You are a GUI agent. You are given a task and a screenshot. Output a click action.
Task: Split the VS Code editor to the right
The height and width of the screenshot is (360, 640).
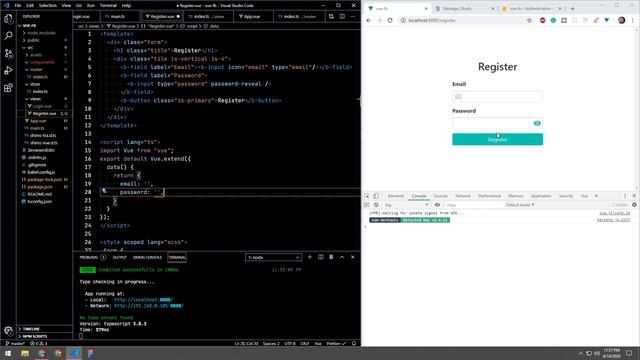(342, 16)
